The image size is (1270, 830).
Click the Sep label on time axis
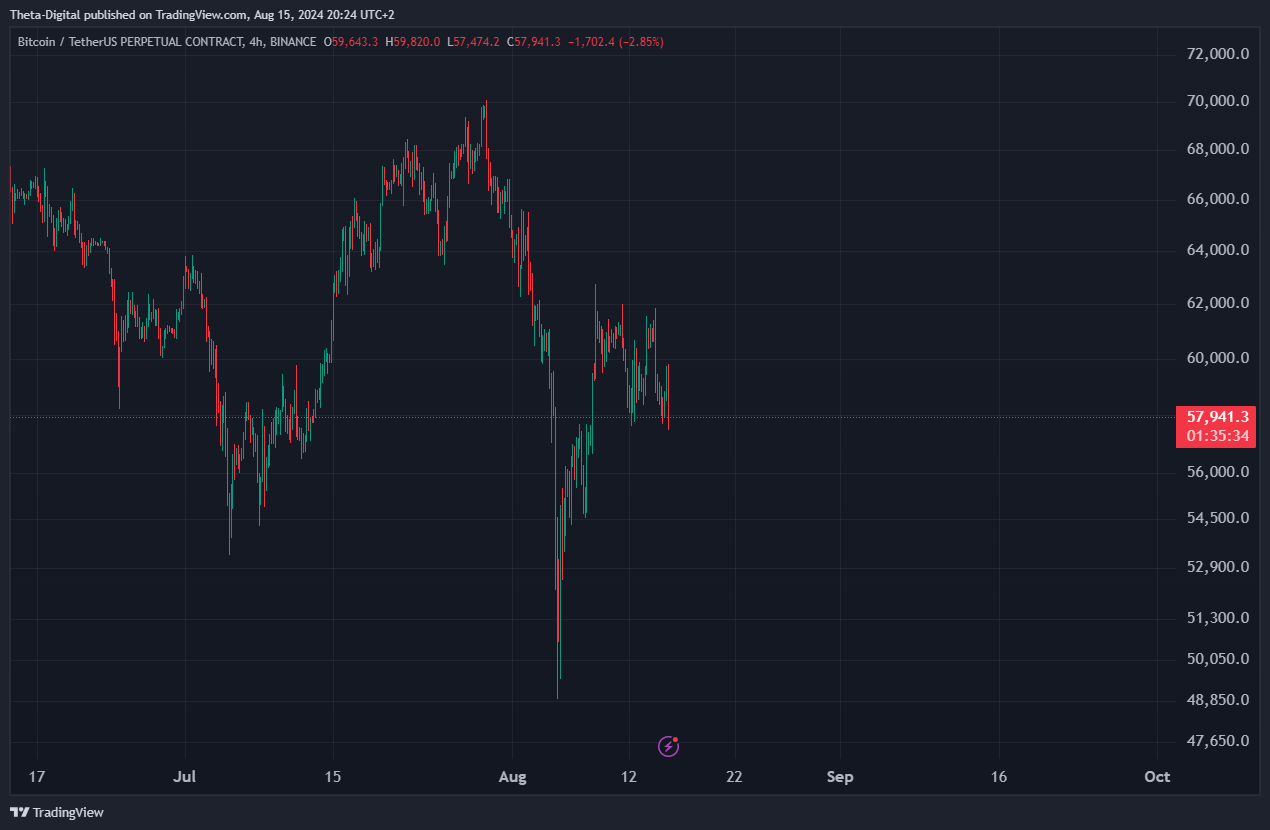(x=840, y=776)
